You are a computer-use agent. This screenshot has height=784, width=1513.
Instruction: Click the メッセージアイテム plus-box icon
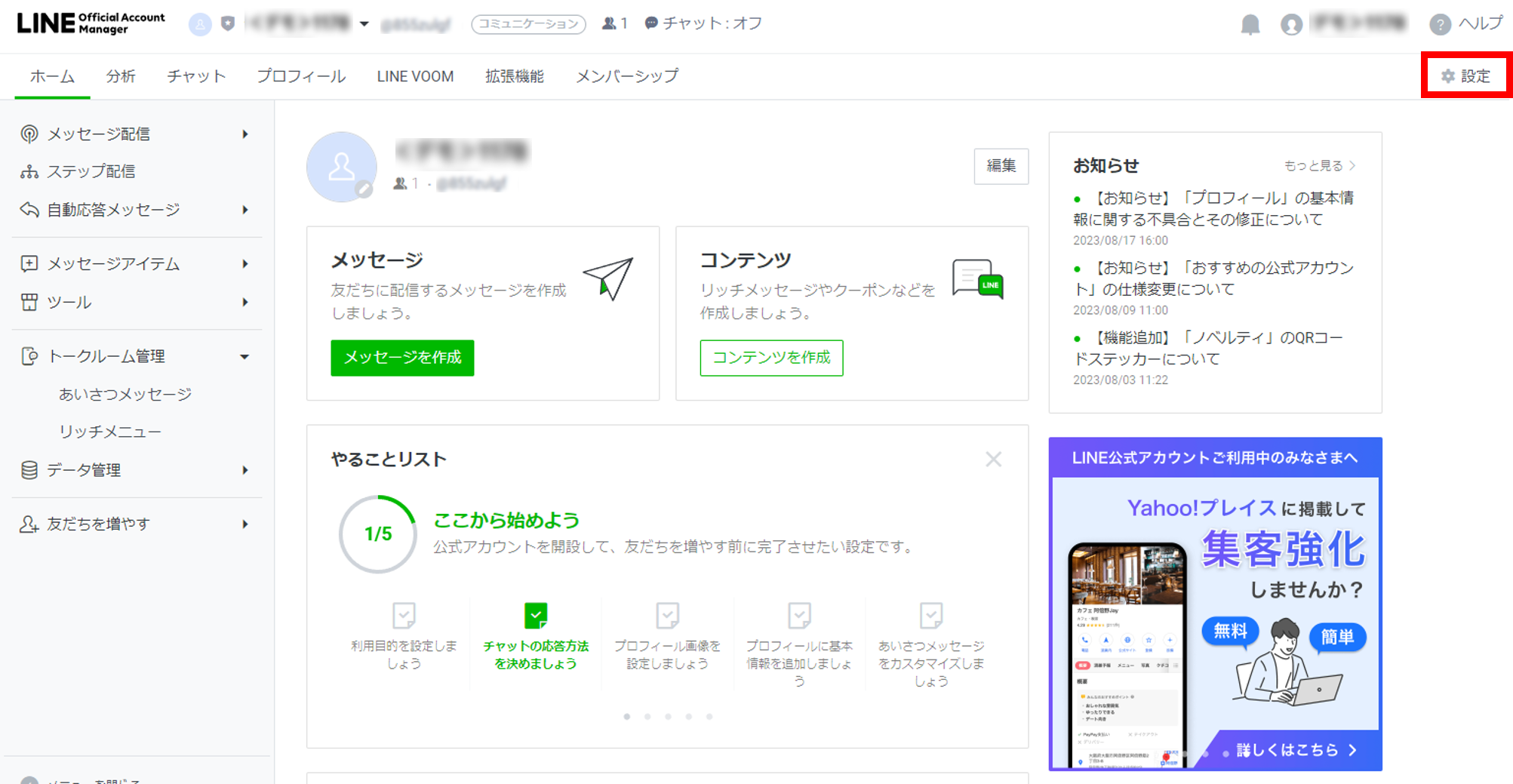point(29,263)
